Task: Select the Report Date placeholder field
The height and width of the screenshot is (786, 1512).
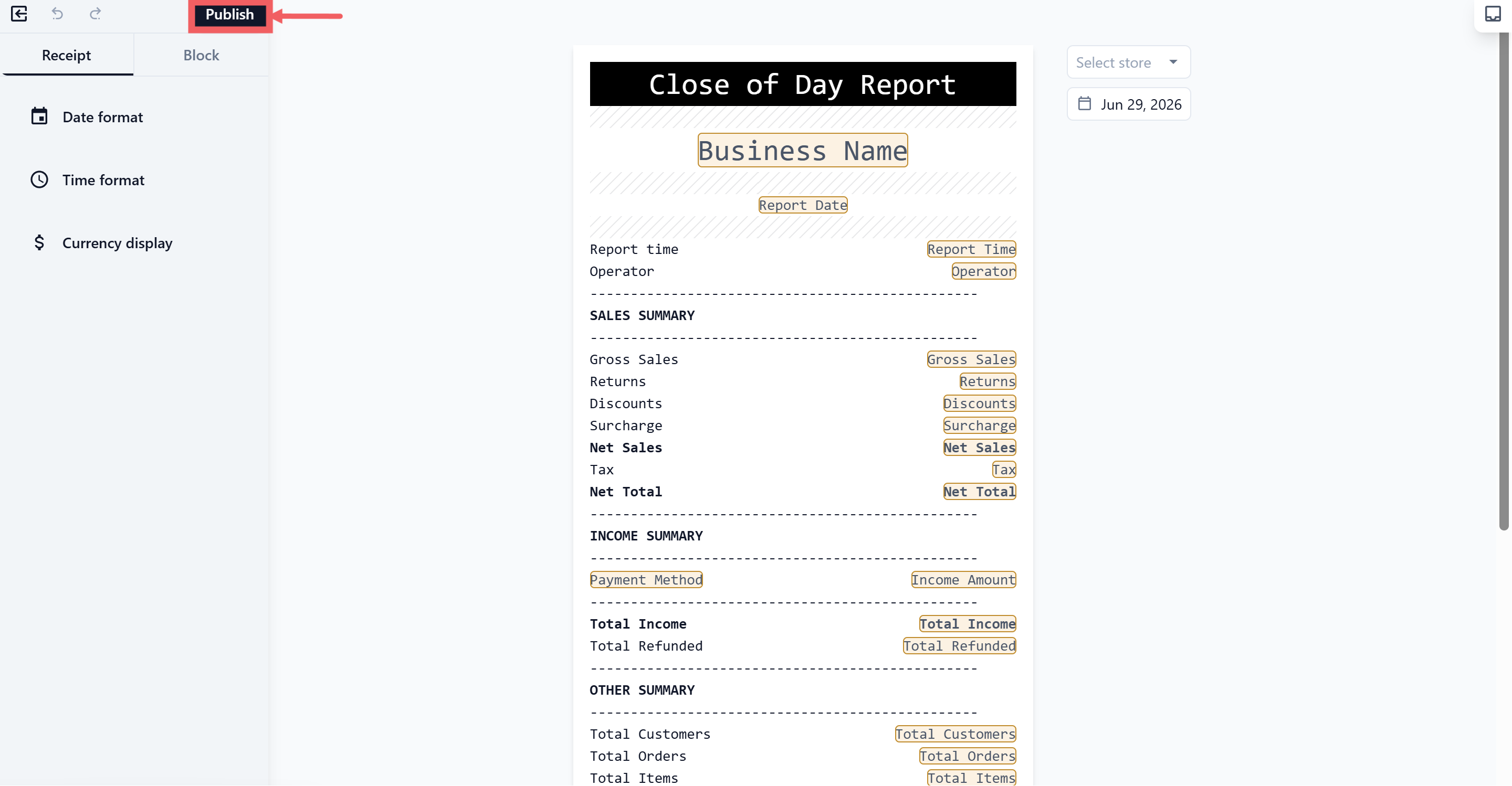Action: [x=802, y=205]
